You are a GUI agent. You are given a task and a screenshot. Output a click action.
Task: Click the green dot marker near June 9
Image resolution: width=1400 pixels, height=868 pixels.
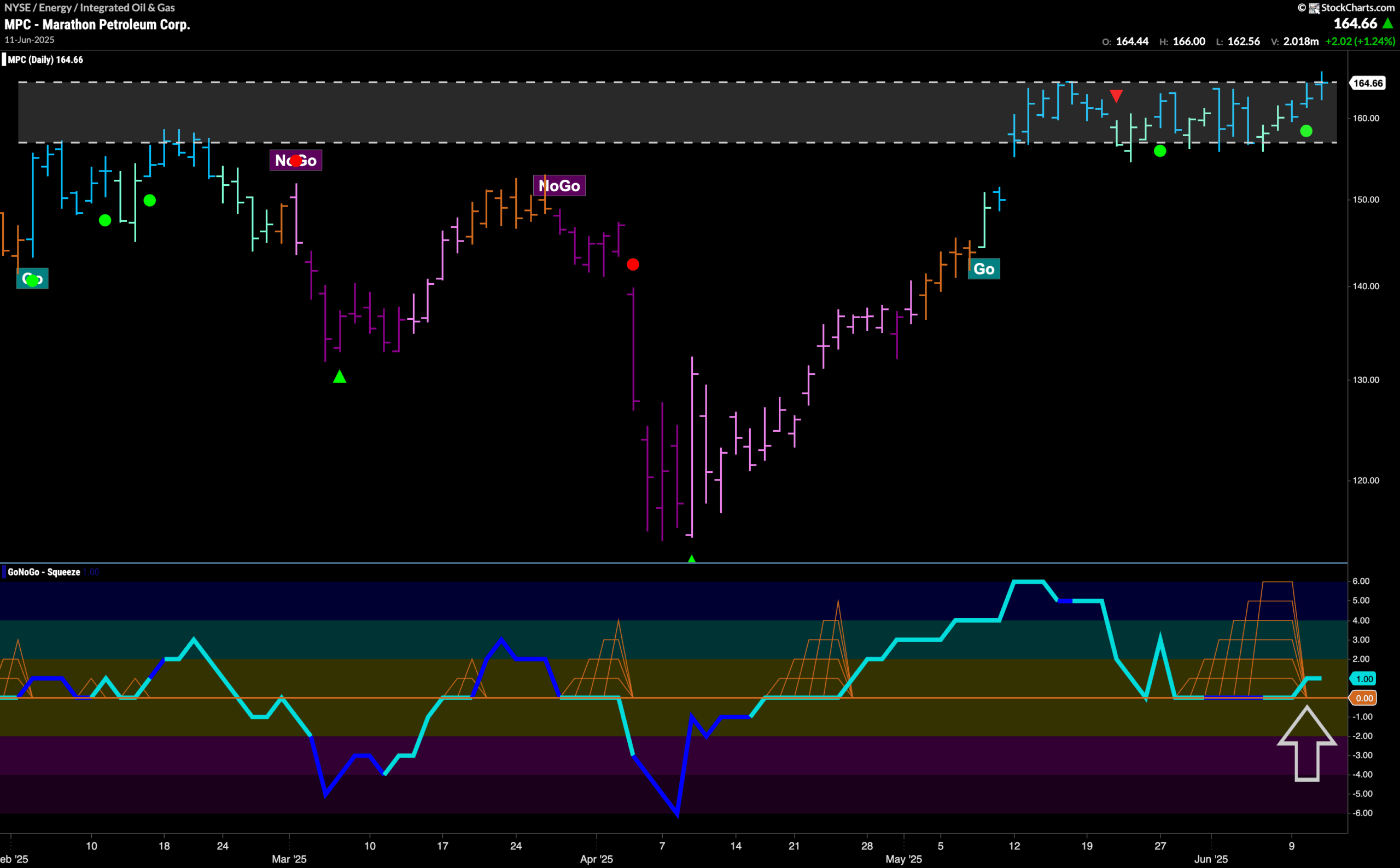[1306, 131]
